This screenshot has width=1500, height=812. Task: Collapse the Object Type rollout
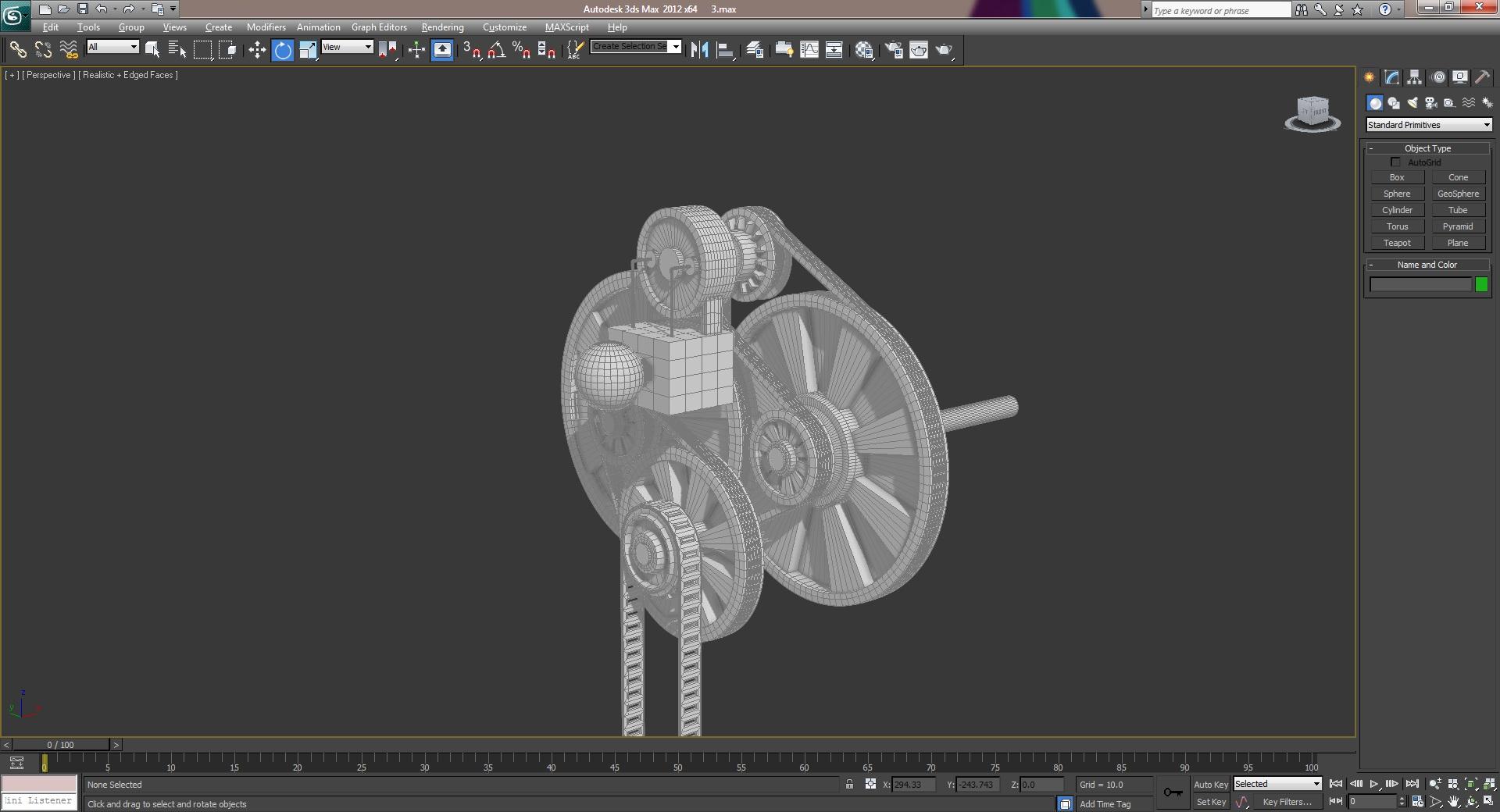pyautogui.click(x=1427, y=148)
